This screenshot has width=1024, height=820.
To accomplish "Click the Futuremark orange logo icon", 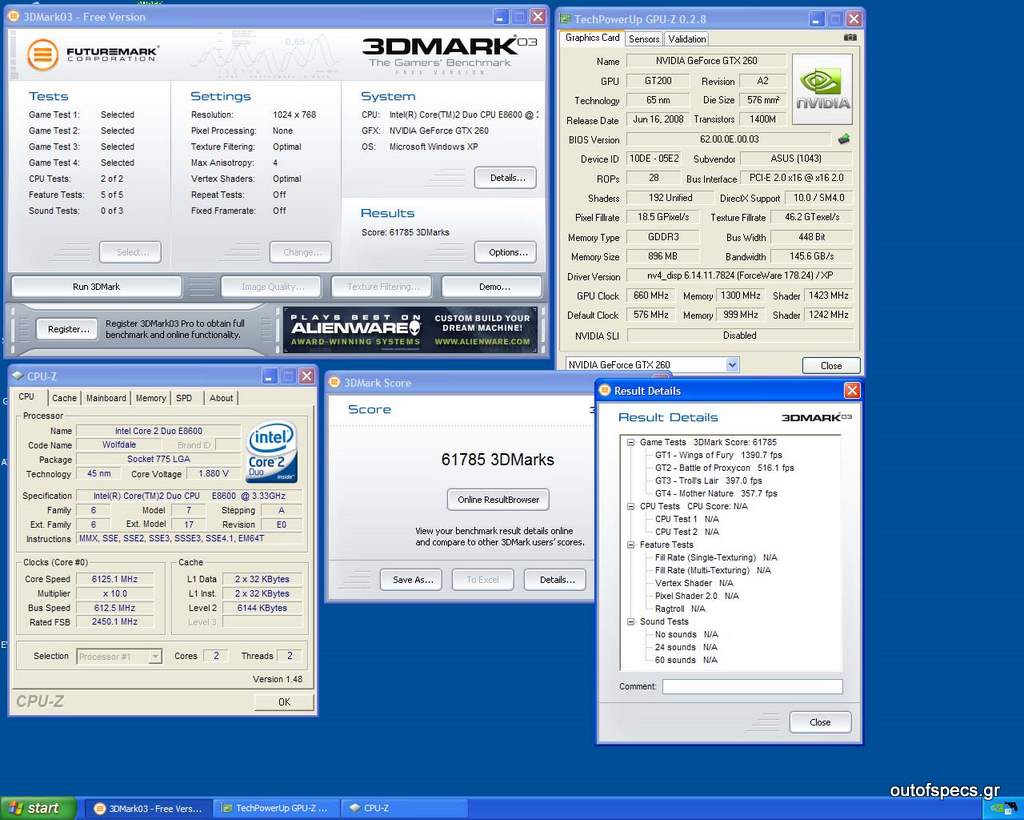I will tap(43, 54).
